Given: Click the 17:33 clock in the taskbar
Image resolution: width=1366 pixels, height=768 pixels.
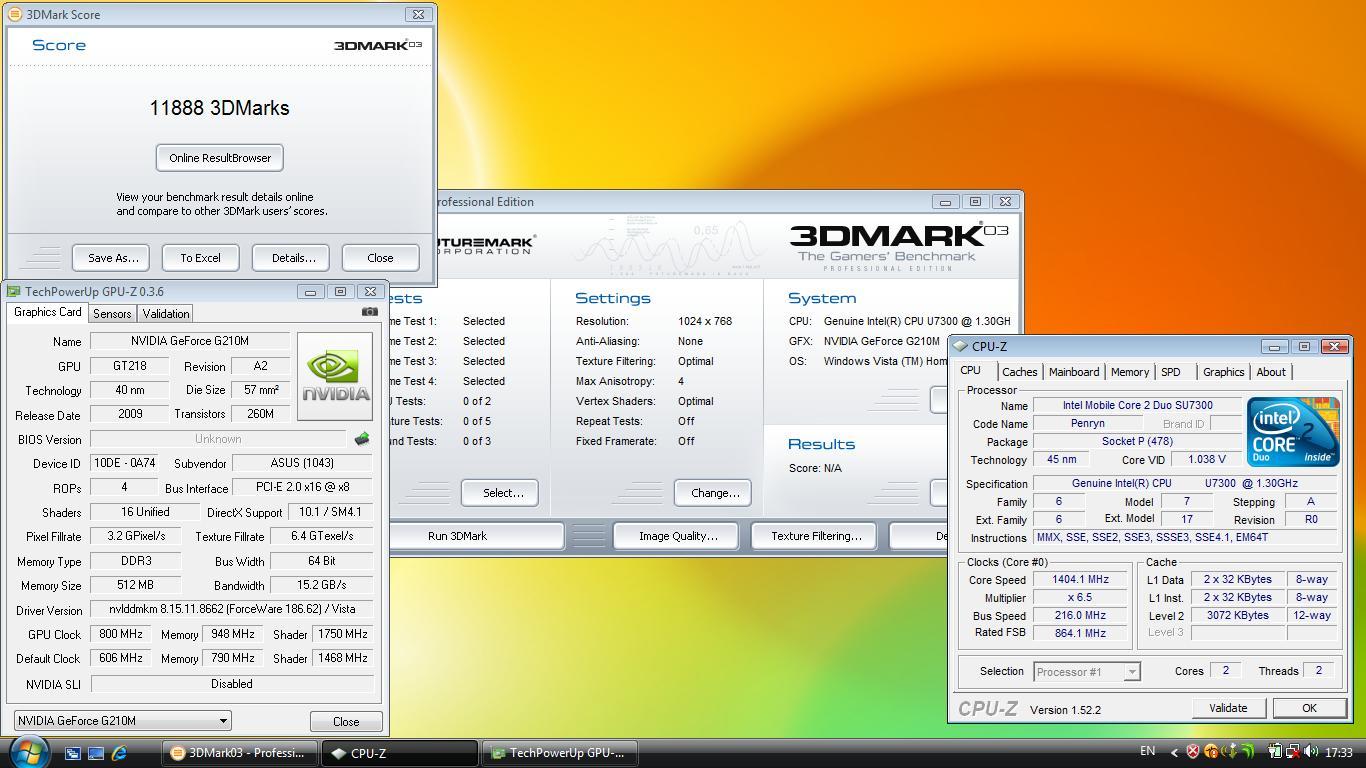Looking at the screenshot, I should pyautogui.click(x=1338, y=752).
